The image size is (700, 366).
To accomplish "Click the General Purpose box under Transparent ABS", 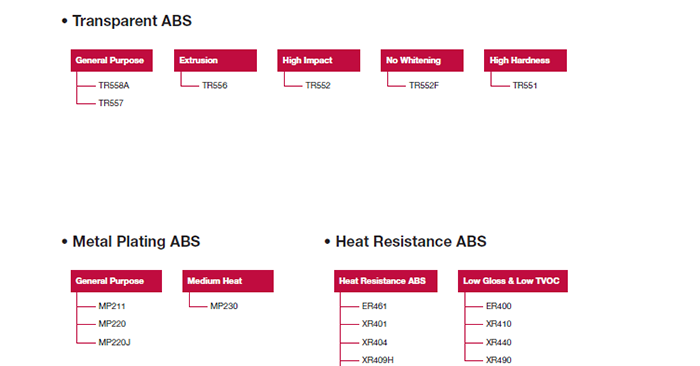I will click(x=112, y=60).
